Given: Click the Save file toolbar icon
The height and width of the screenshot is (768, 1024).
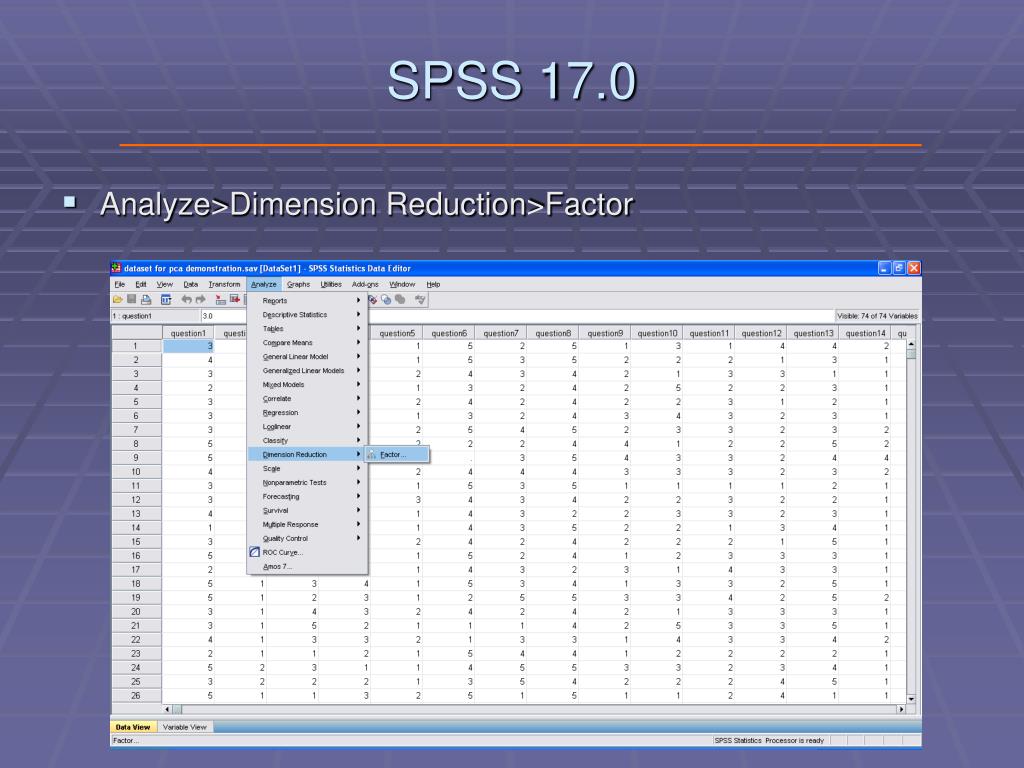Looking at the screenshot, I should [131, 300].
